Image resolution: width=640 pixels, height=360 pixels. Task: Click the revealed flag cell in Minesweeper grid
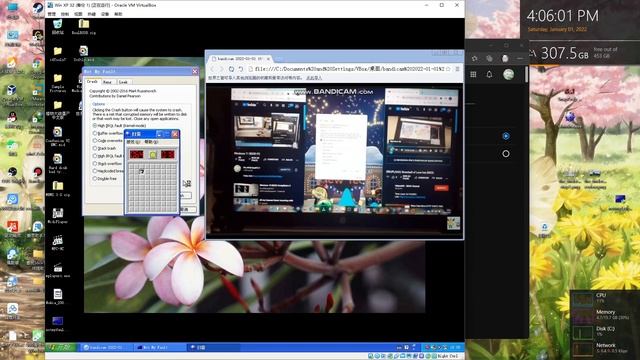142,171
